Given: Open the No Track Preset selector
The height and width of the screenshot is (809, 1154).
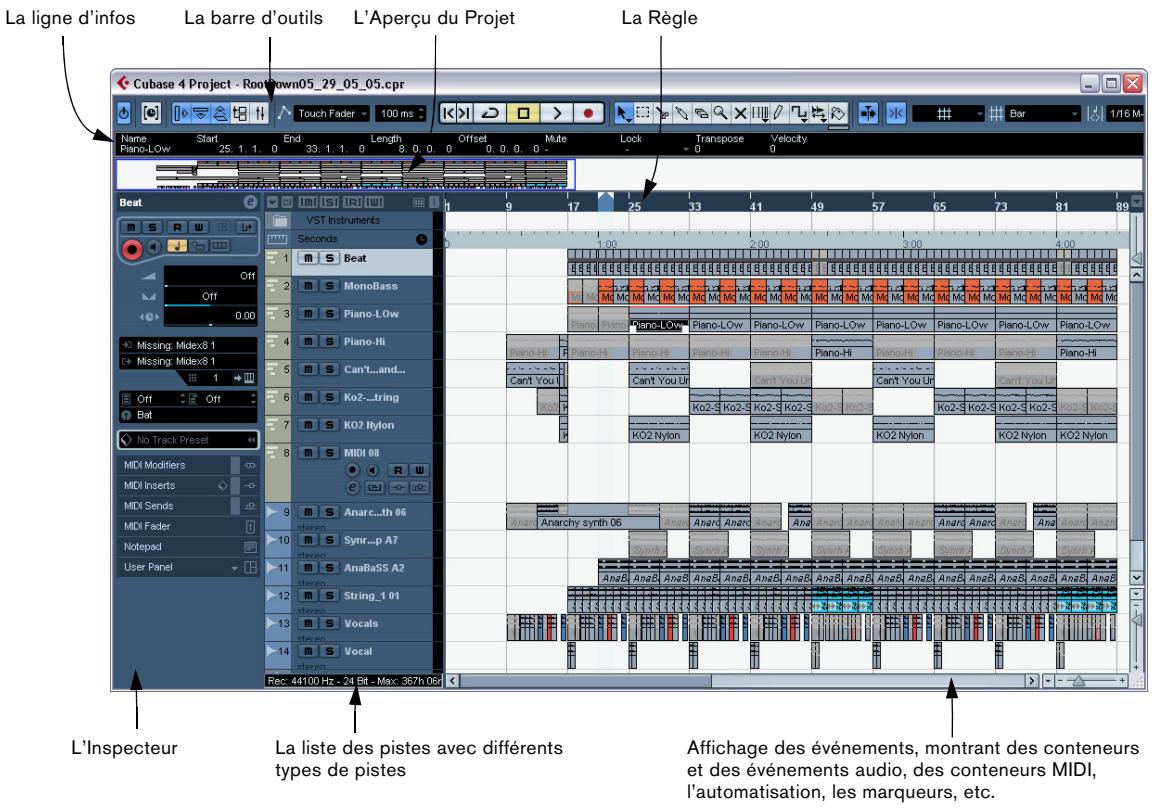Looking at the screenshot, I should (x=188, y=439).
